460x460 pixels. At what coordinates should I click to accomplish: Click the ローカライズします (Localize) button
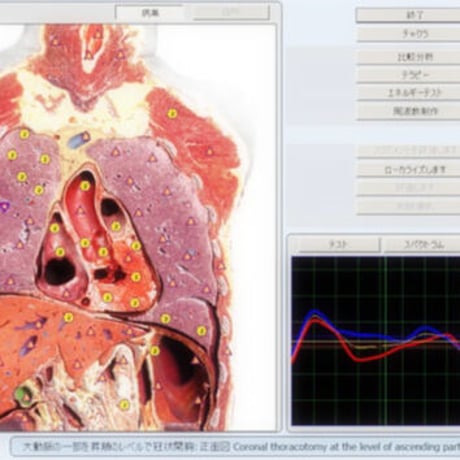(x=408, y=170)
